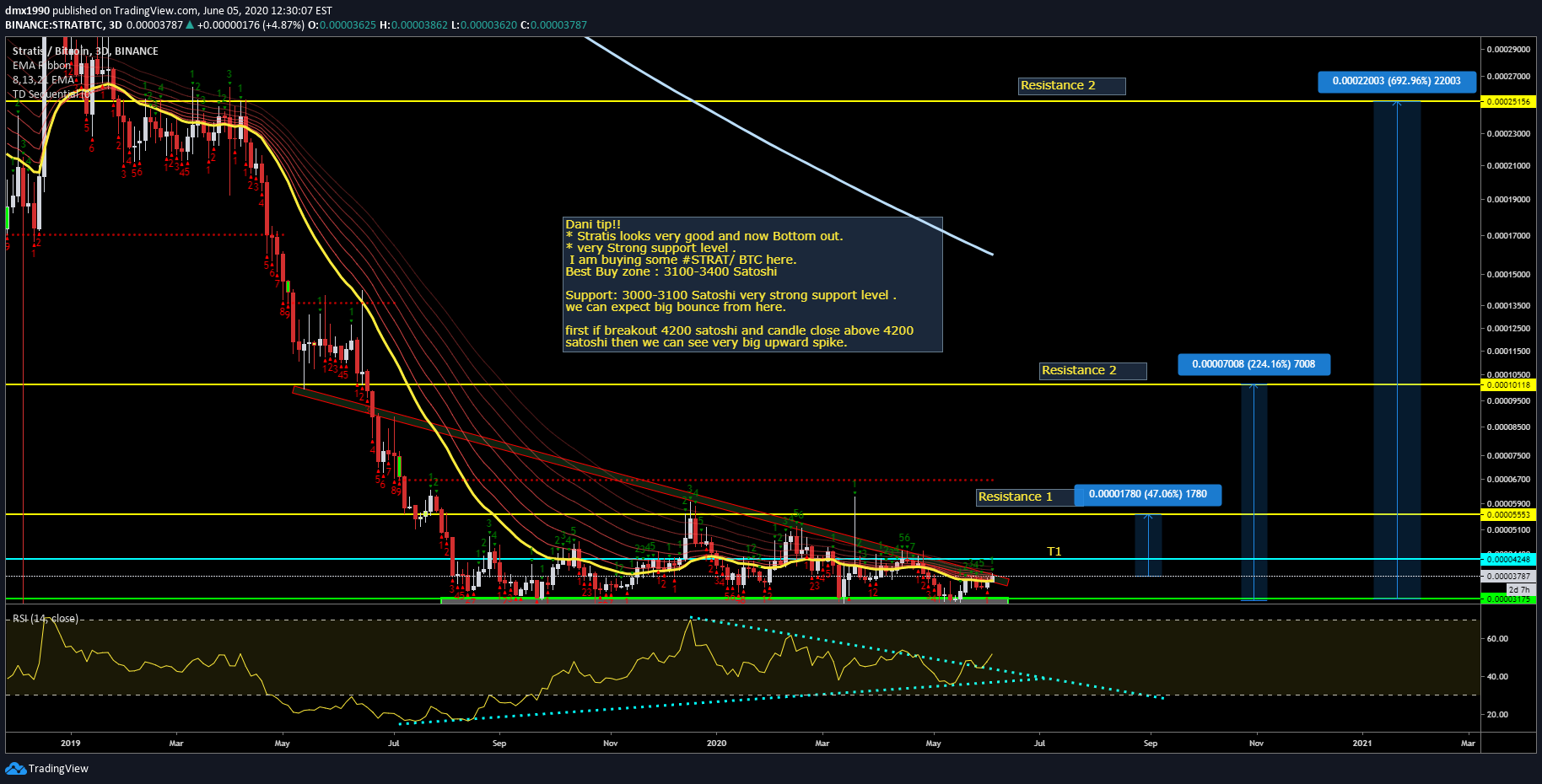Screen dimensions: 1542x784
Task: Click the 0.00017000 price axis label
Action: click(1508, 236)
